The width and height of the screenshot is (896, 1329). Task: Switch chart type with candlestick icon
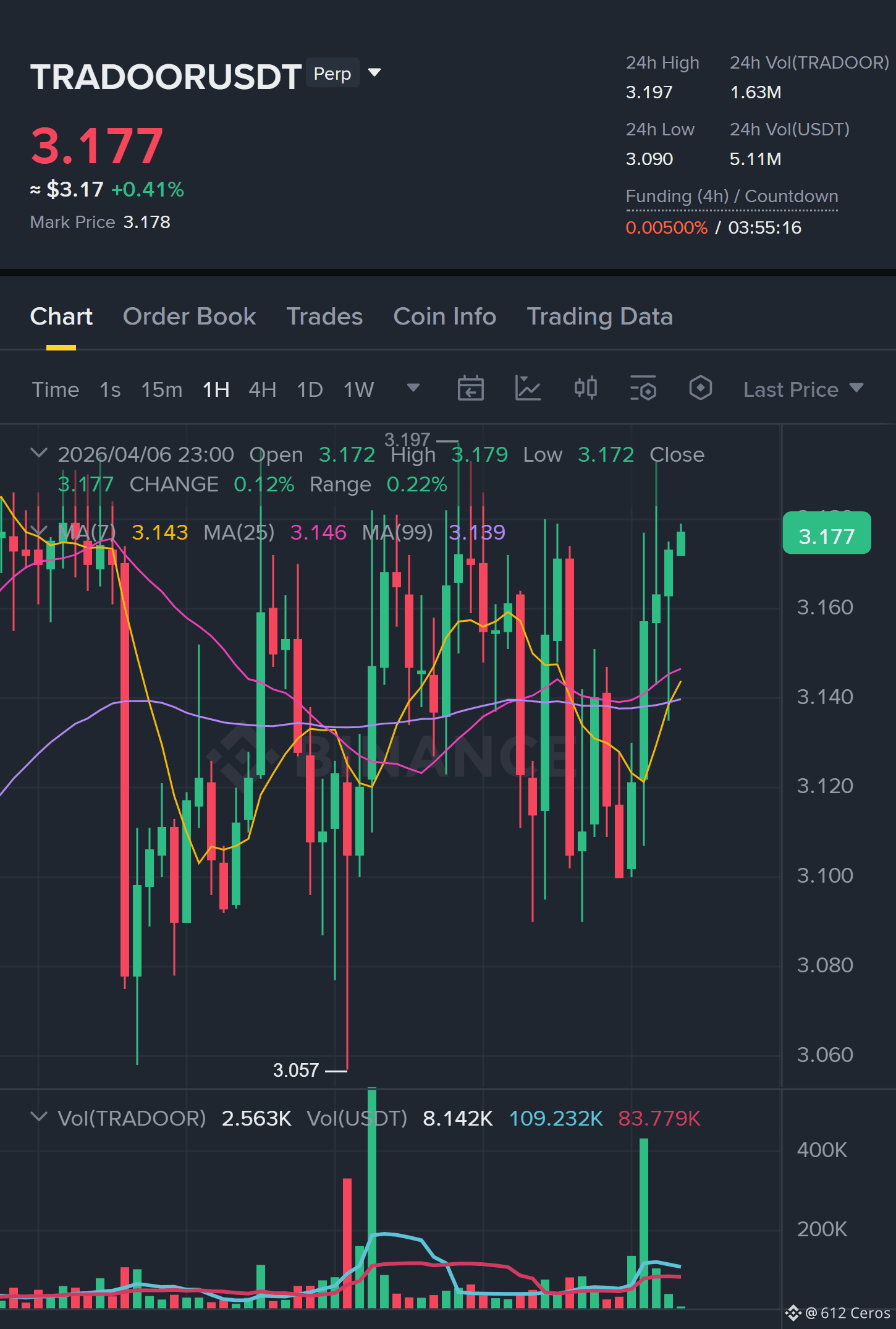(x=585, y=388)
